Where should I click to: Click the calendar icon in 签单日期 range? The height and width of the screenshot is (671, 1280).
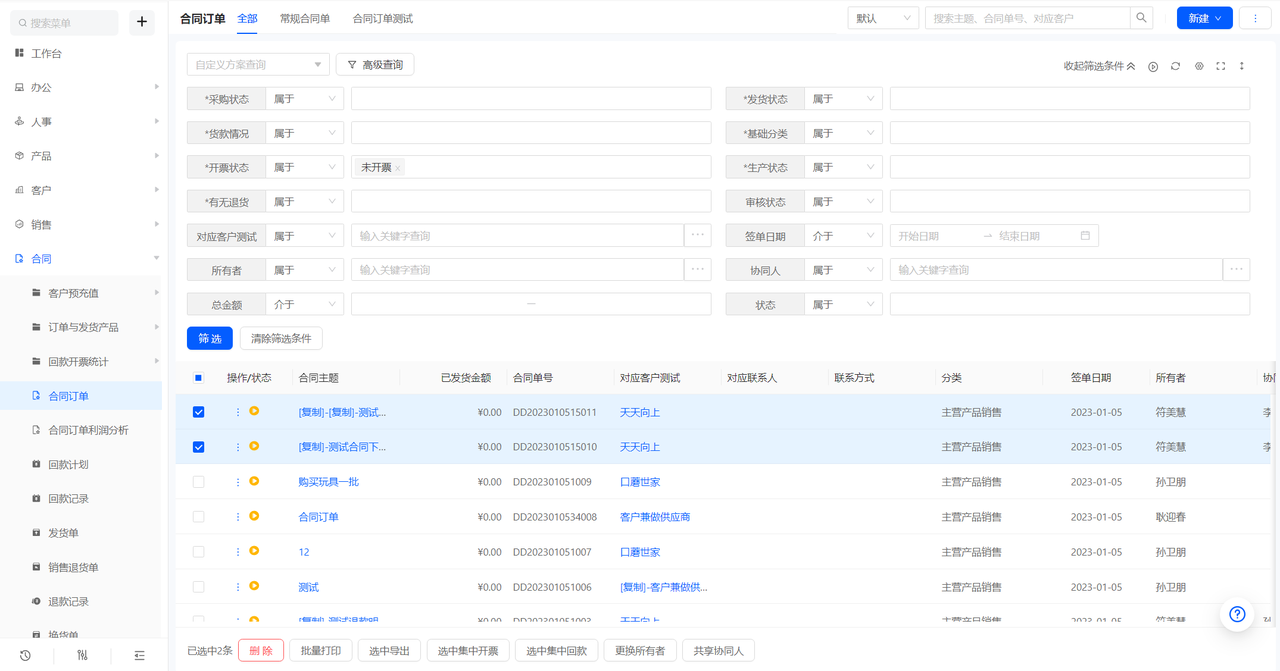pyautogui.click(x=1085, y=236)
